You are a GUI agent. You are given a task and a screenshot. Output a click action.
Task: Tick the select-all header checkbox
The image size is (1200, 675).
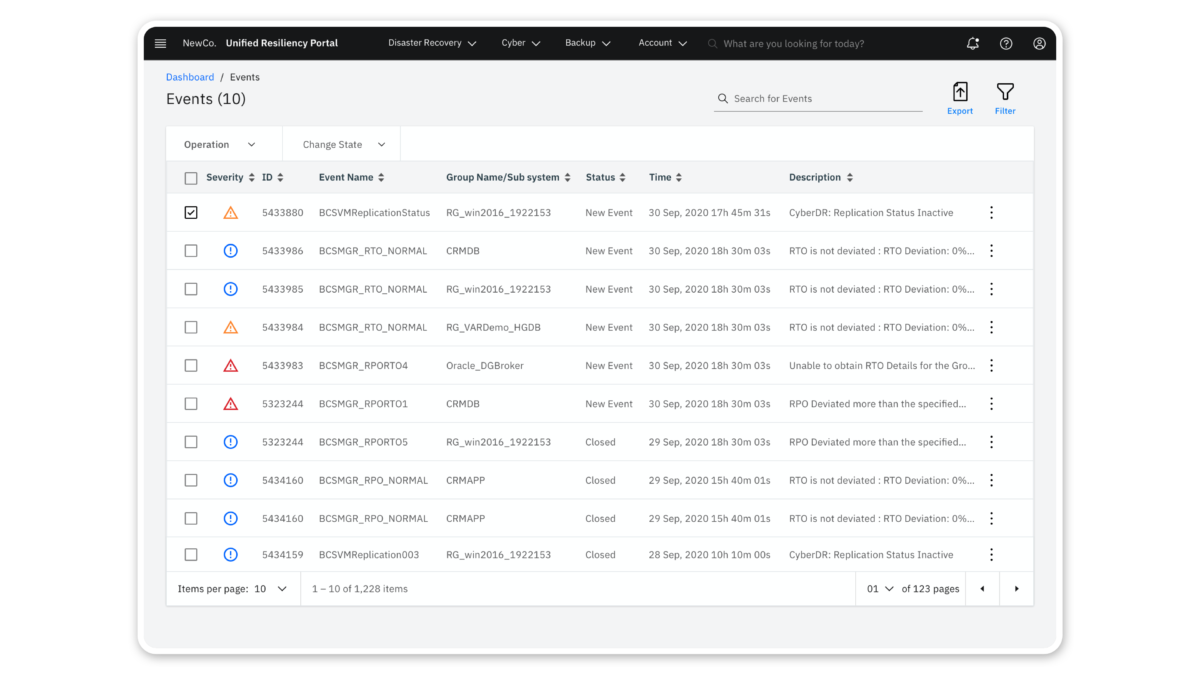click(191, 178)
